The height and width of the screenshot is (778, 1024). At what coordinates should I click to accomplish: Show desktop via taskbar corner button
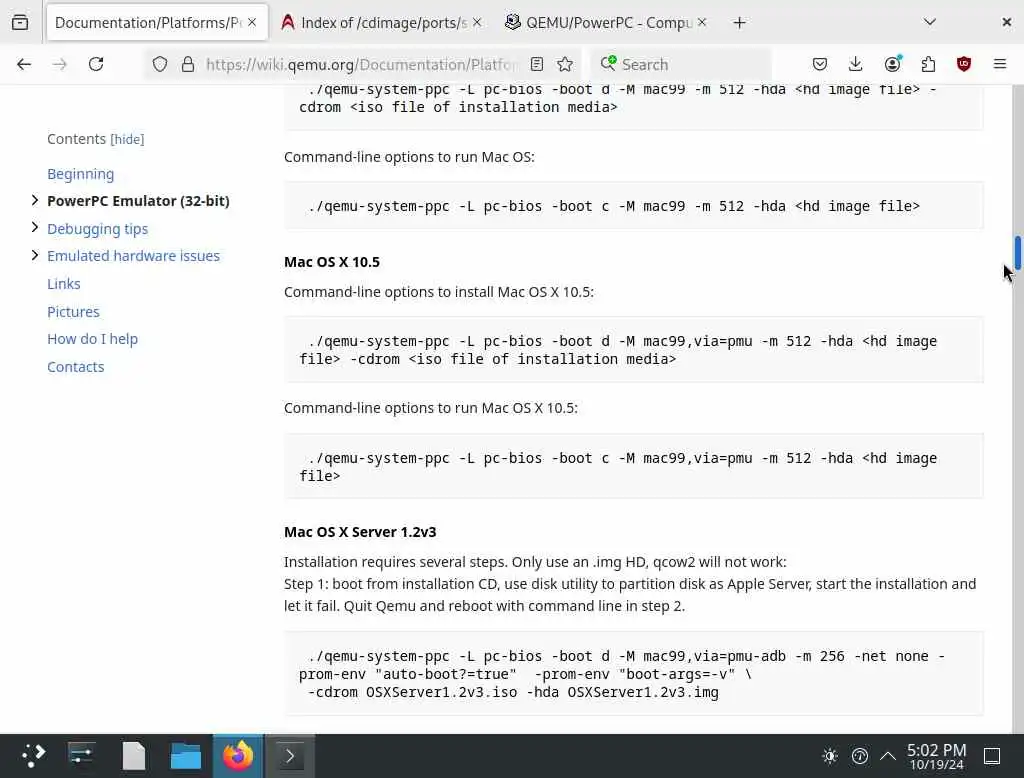(x=992, y=756)
